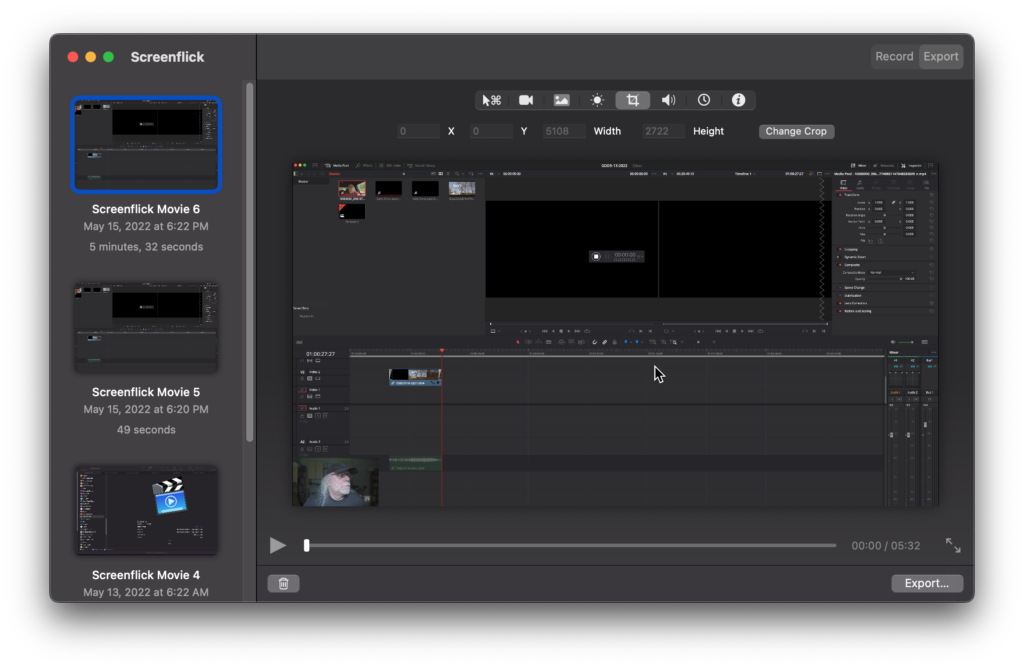This screenshot has width=1024, height=668.
Task: Click the '5 minutes, 32 seconds' duration text
Action: point(146,247)
